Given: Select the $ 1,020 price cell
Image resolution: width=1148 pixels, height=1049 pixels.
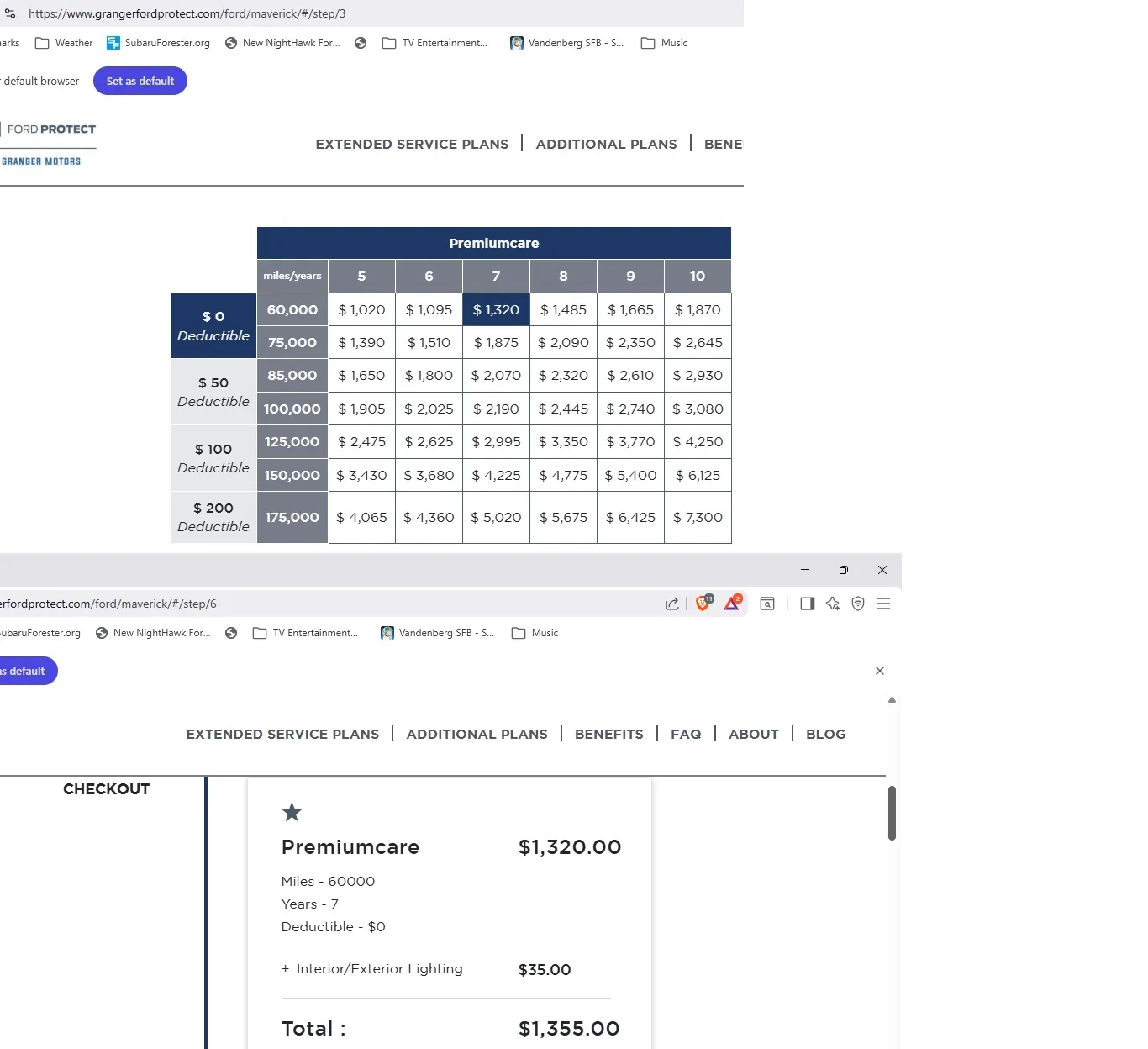Looking at the screenshot, I should (x=361, y=309).
